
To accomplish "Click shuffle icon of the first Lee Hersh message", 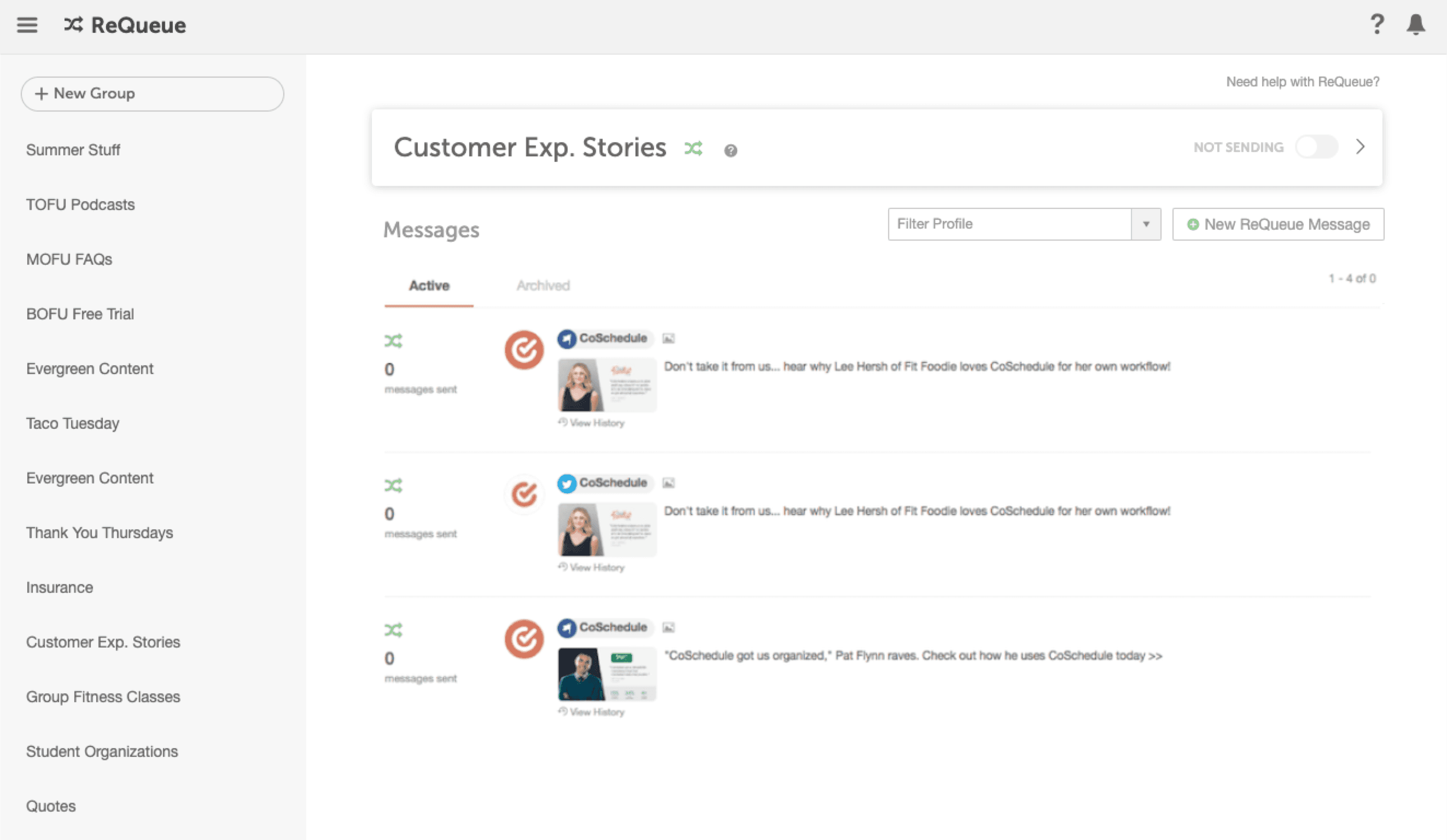I will [393, 341].
